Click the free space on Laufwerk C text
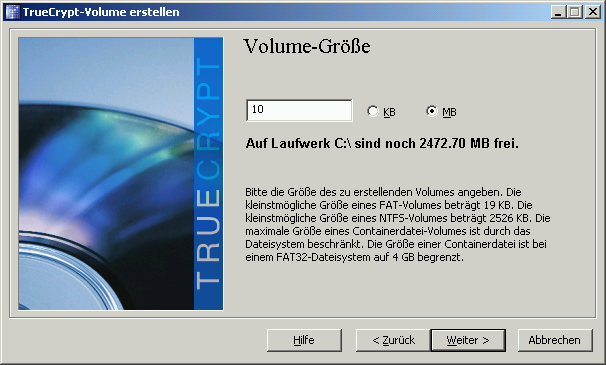The width and height of the screenshot is (606, 365). [x=382, y=144]
